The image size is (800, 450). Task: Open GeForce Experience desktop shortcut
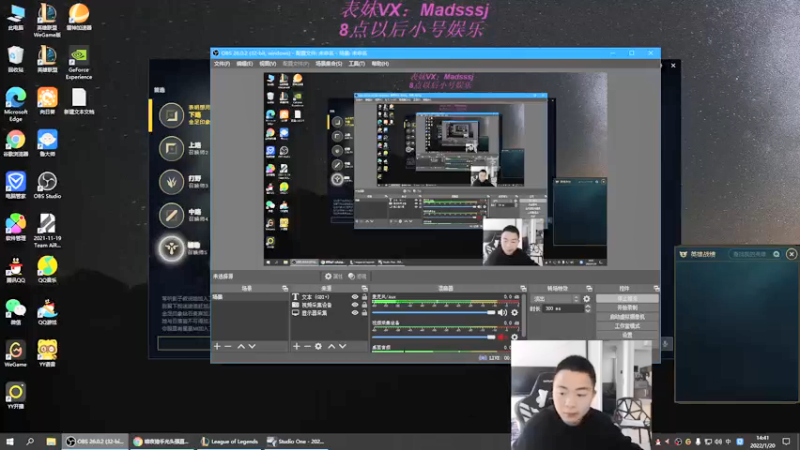[x=79, y=63]
